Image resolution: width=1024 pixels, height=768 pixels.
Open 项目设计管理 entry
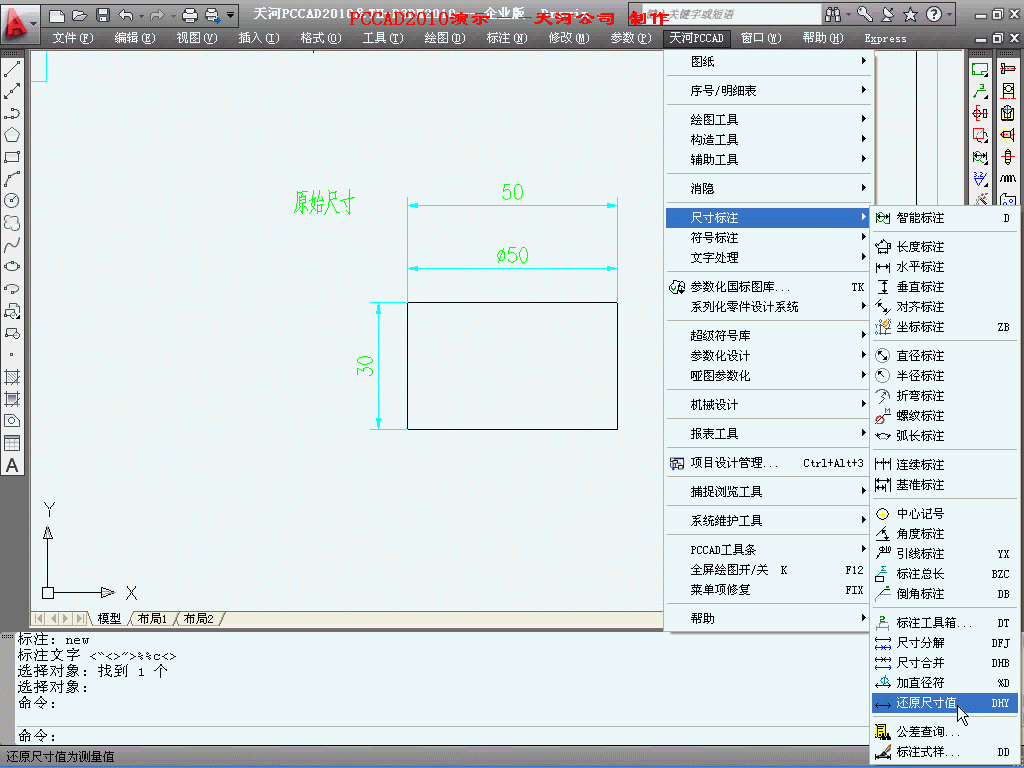[769, 463]
